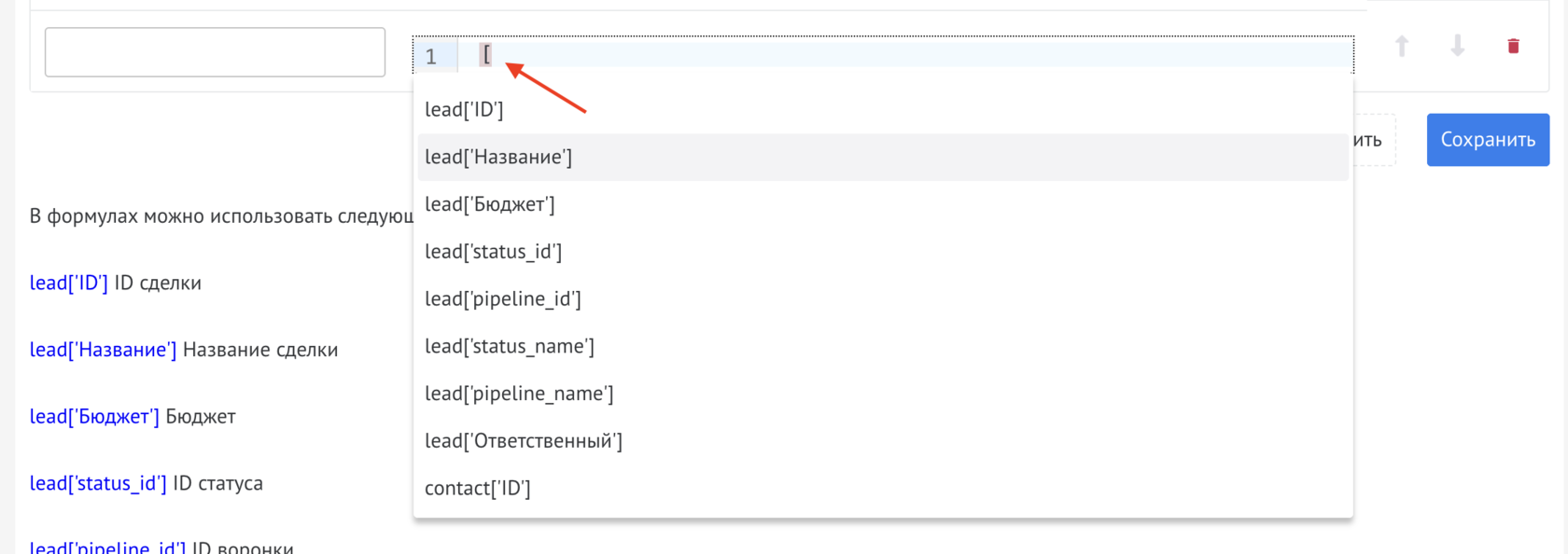Click the blue lead['ID'] variable link
Viewport: 1568px width, 554px height.
tap(69, 283)
